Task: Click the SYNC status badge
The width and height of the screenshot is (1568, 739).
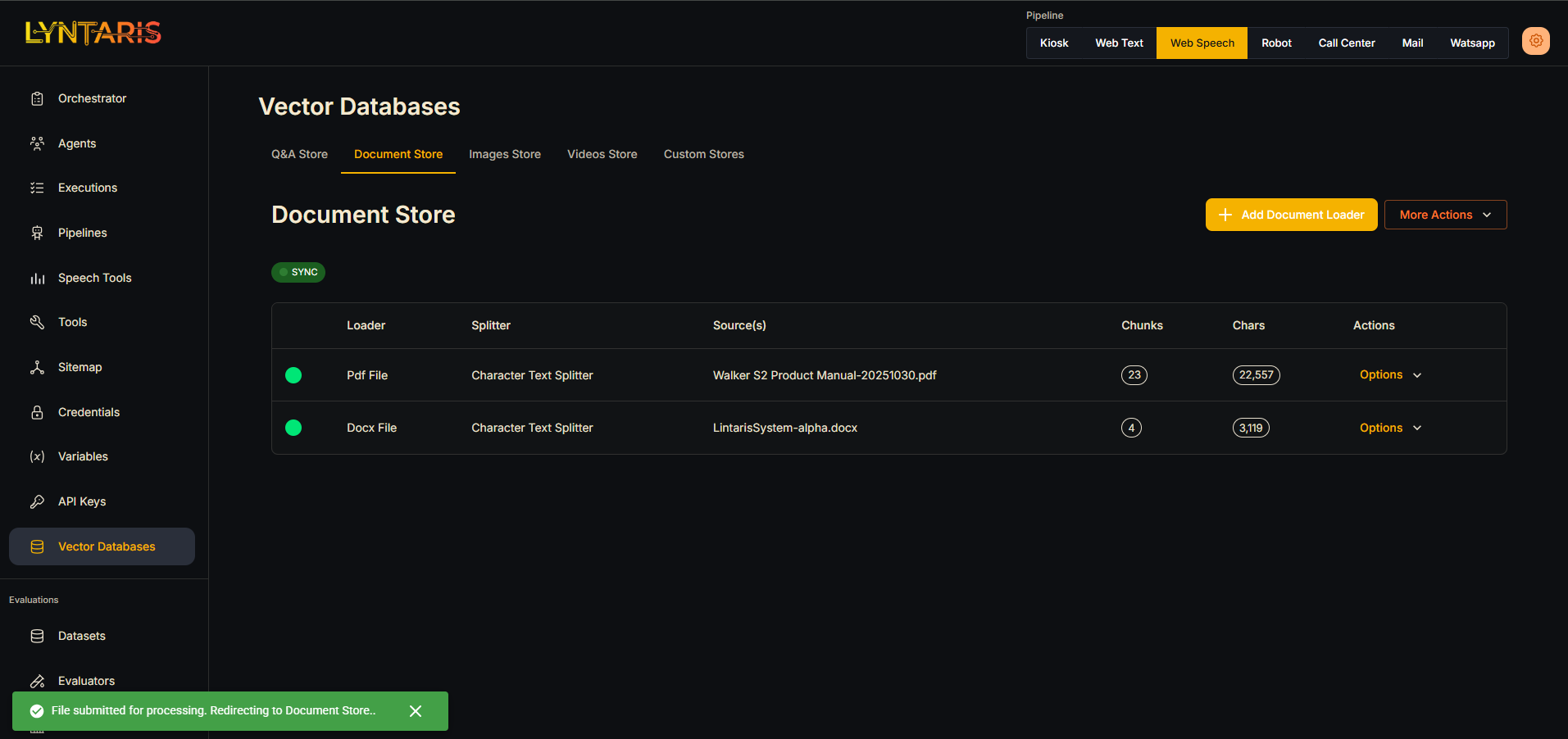Action: (298, 272)
